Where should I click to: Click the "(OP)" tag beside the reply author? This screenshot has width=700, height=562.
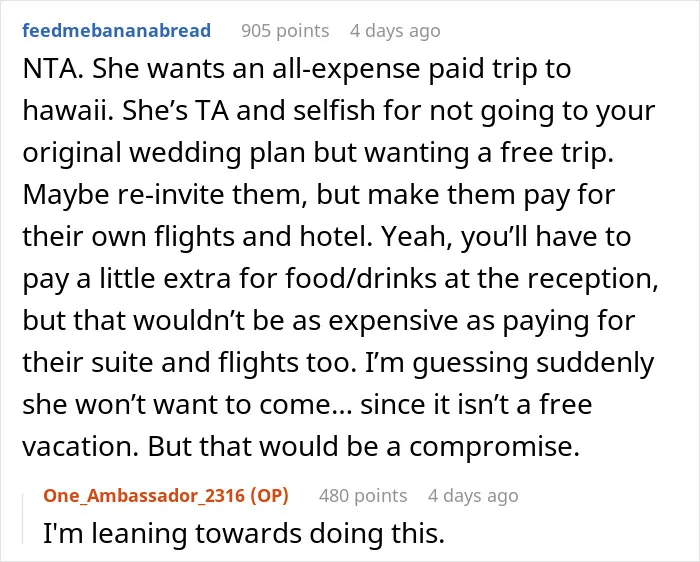pyautogui.click(x=269, y=495)
